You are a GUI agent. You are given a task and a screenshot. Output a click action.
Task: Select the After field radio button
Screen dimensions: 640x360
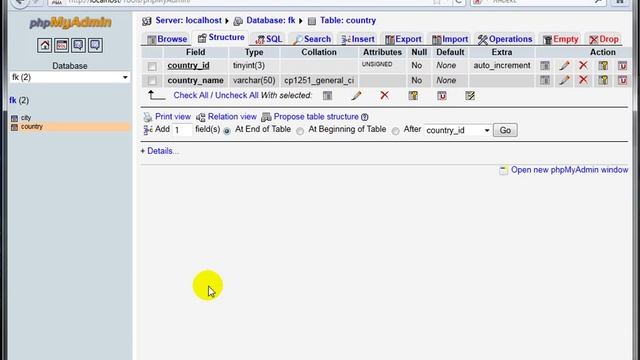coord(396,131)
